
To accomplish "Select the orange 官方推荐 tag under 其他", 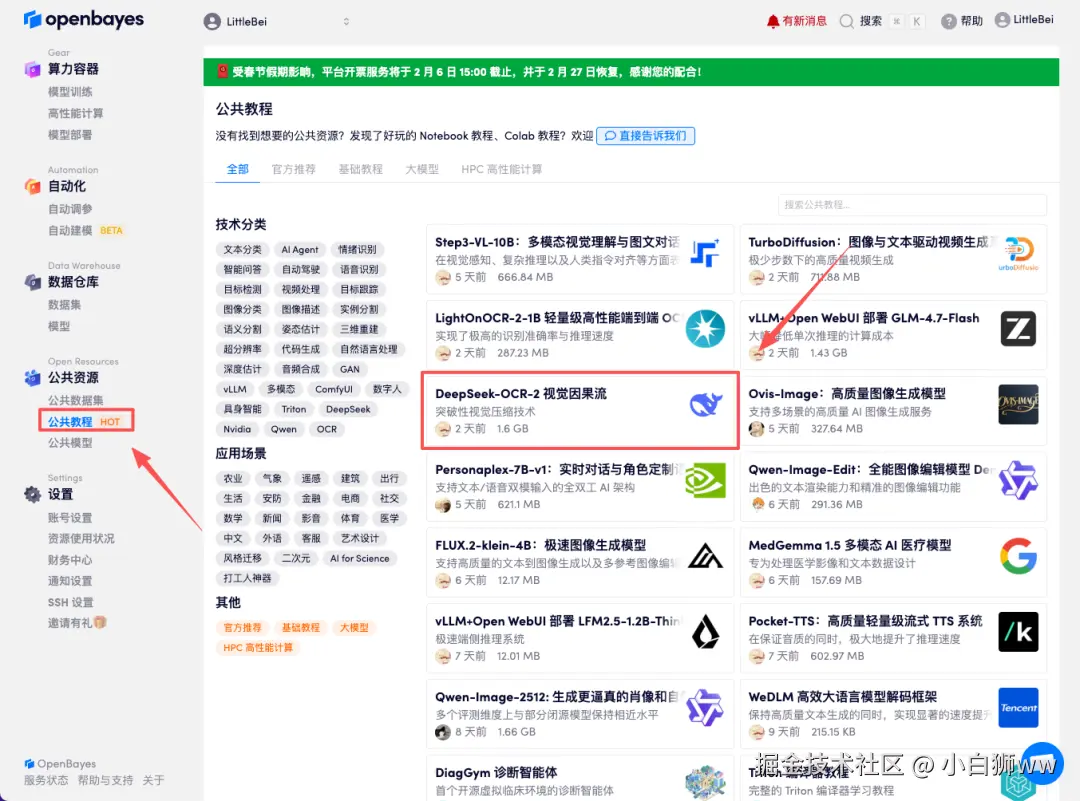I will point(242,628).
